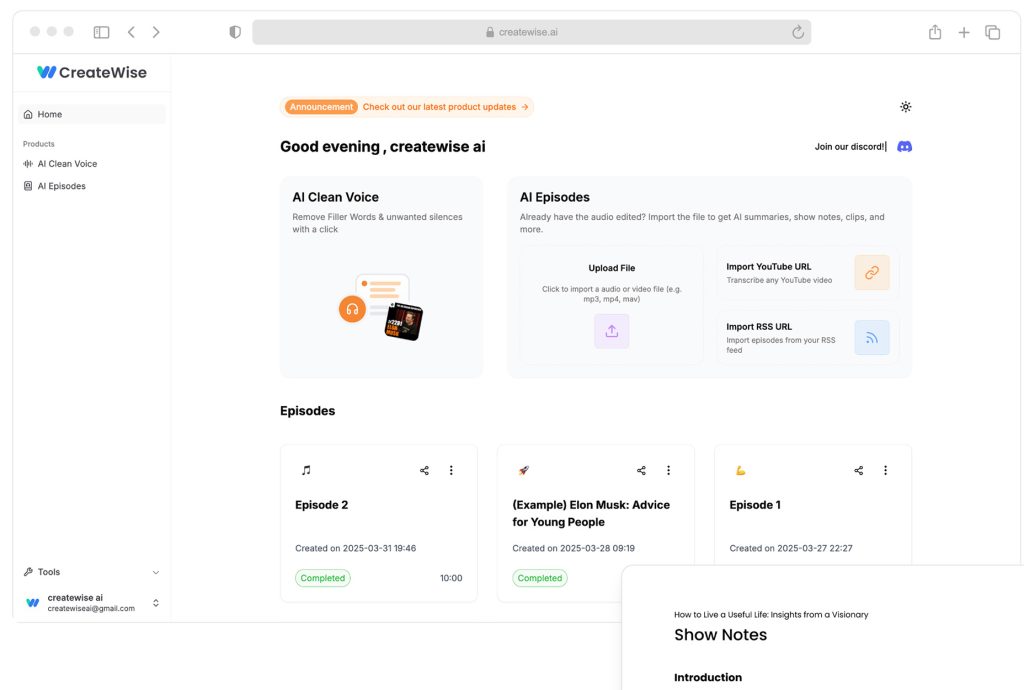Click the waveform icon beside AI Clean Voice
Viewport: 1024px width, 690px height.
point(28,164)
